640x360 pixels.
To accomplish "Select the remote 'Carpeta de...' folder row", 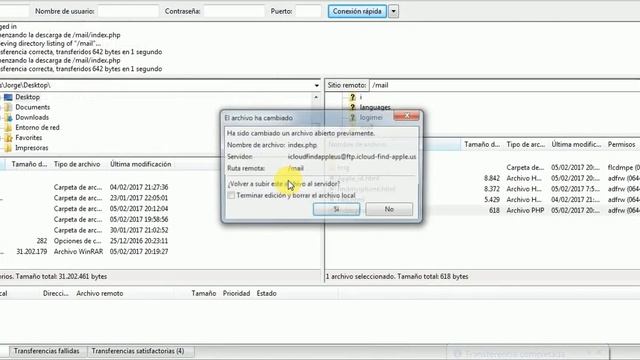I will 483,167.
